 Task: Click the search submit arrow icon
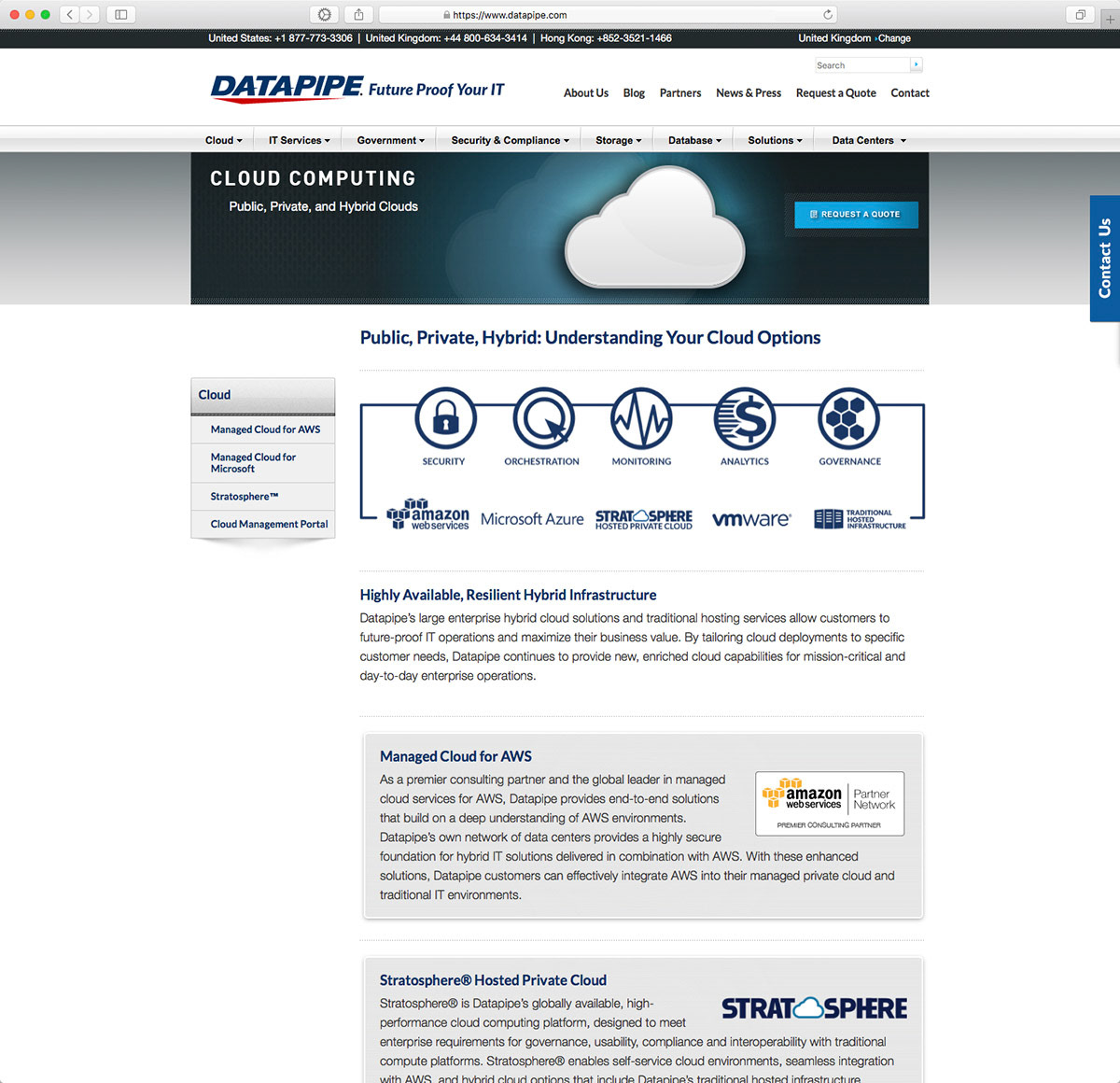coord(917,64)
